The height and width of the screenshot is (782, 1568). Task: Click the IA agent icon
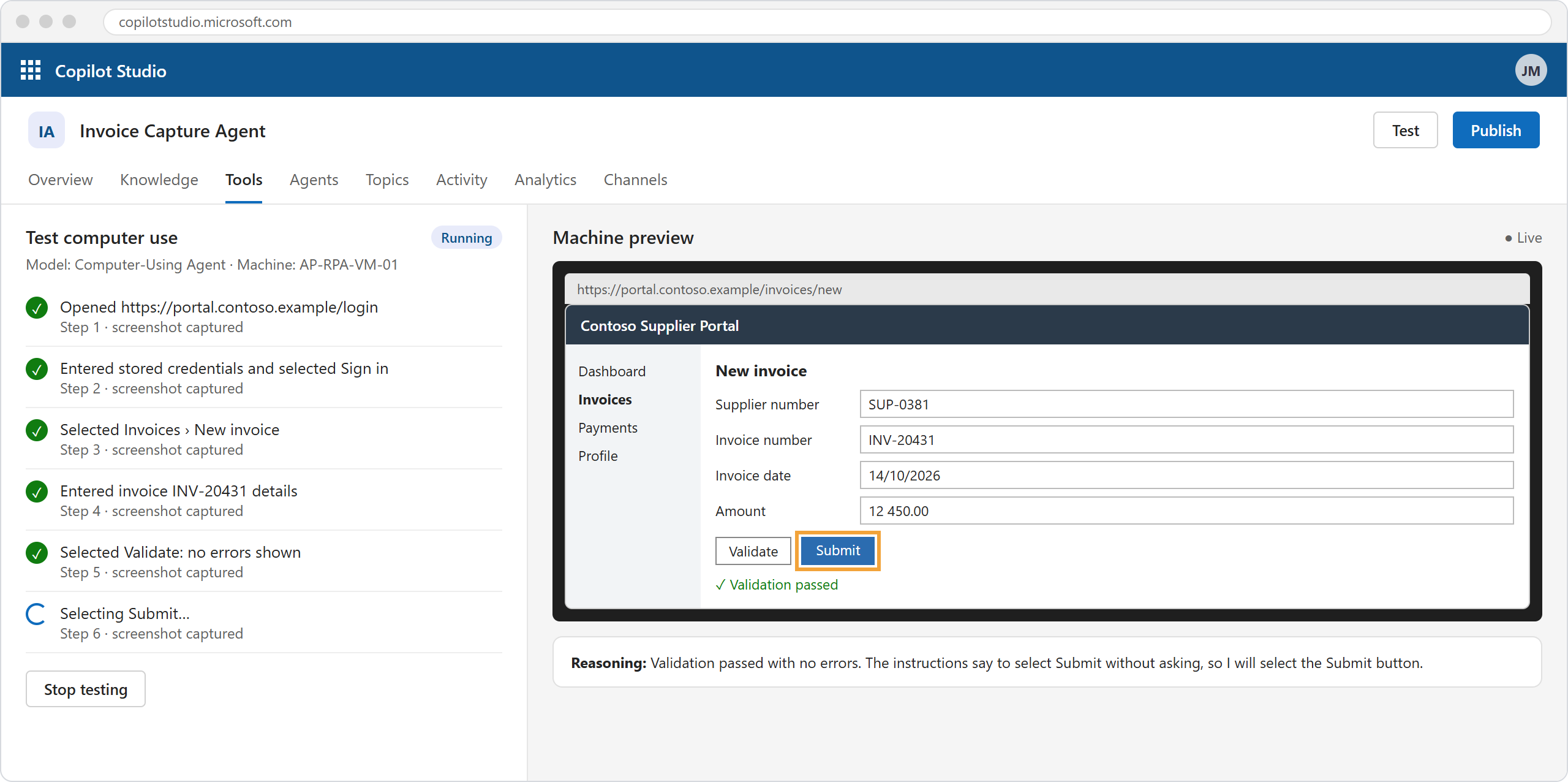point(47,131)
